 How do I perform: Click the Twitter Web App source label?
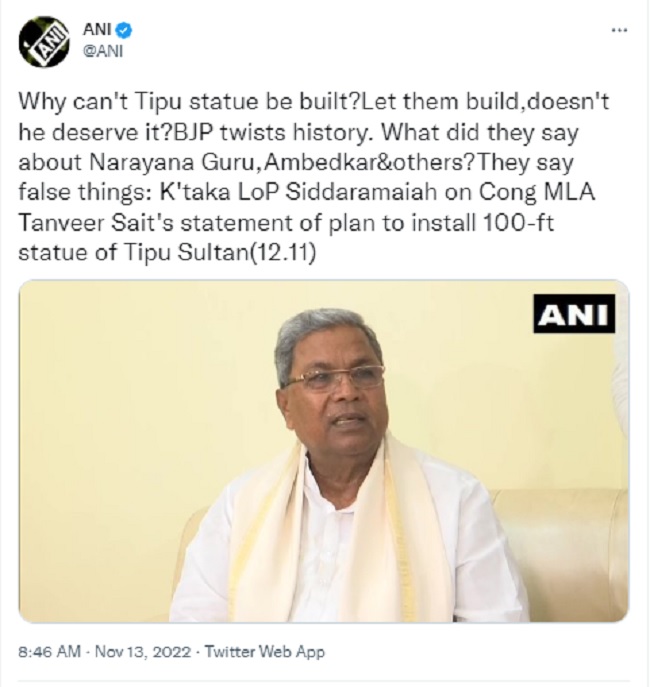pyautogui.click(x=265, y=652)
